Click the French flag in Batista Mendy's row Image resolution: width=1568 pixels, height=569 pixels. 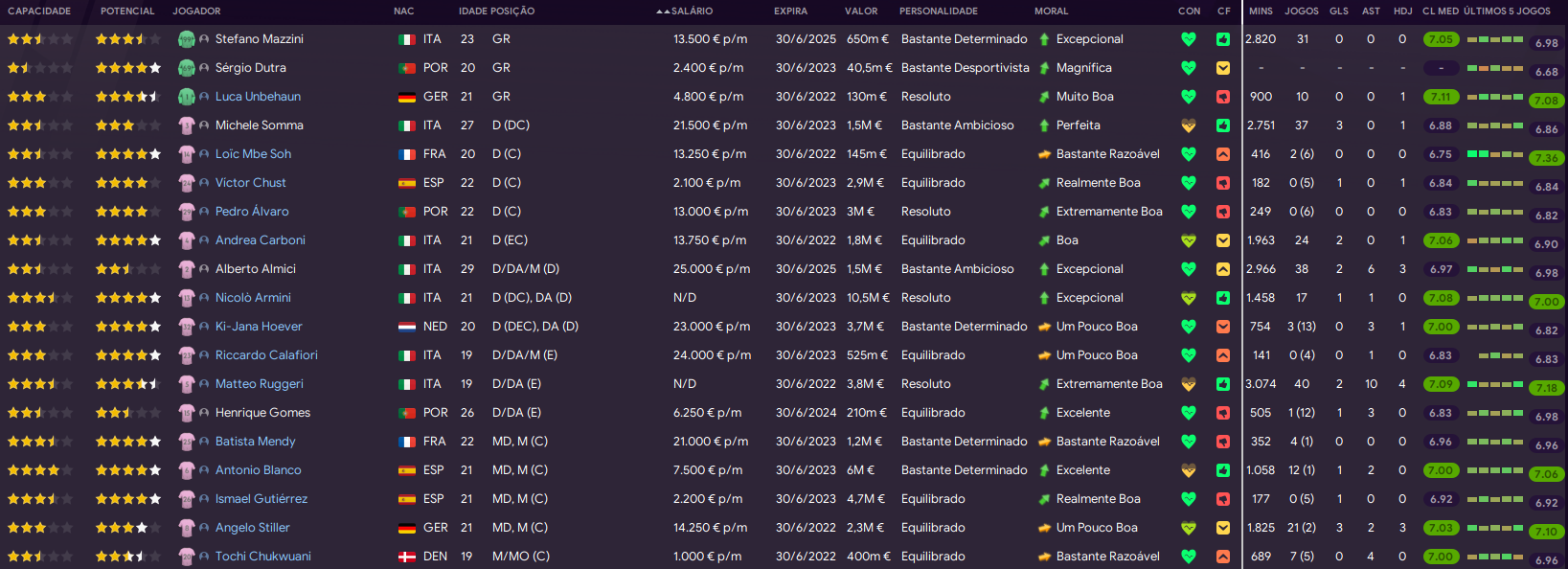point(406,442)
